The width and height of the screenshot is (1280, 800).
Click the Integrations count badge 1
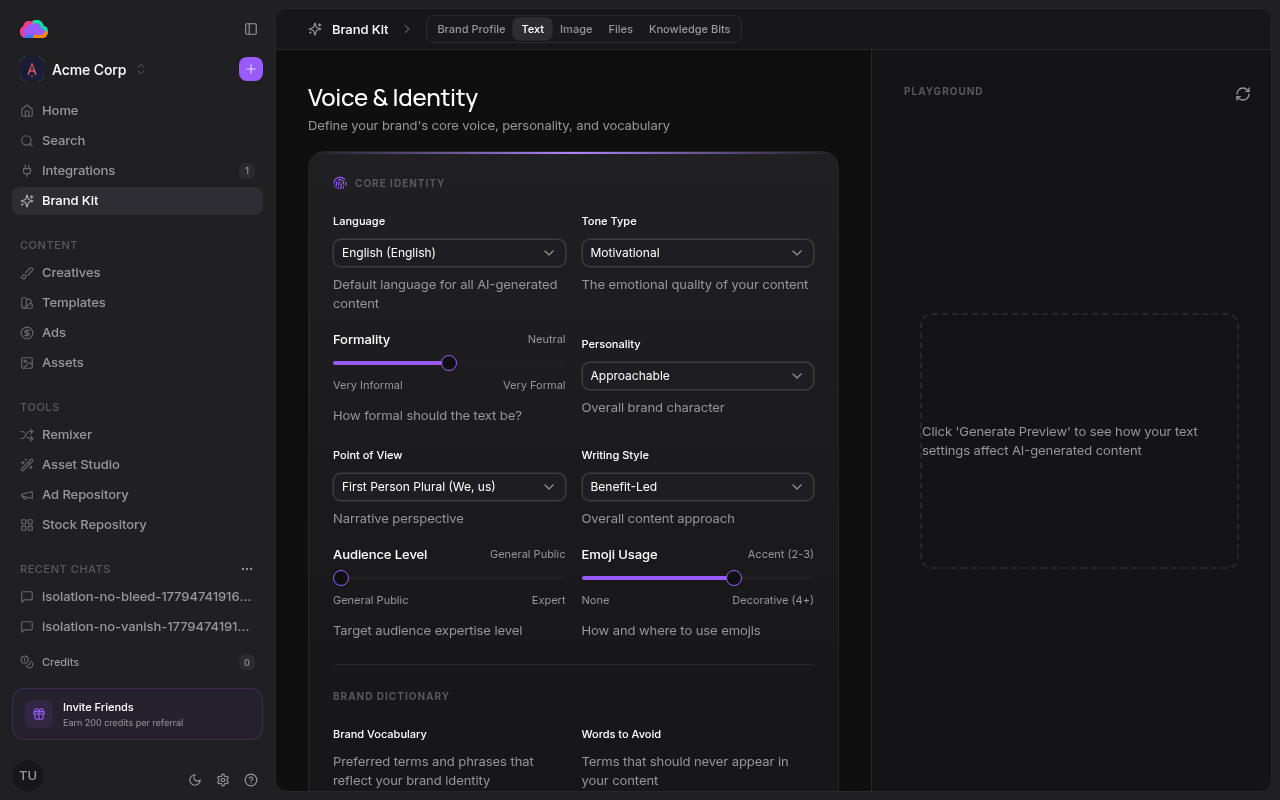coord(247,171)
